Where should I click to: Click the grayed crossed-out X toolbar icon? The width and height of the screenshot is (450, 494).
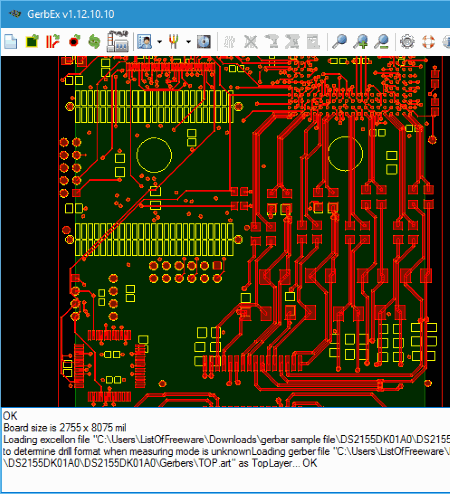tap(251, 42)
